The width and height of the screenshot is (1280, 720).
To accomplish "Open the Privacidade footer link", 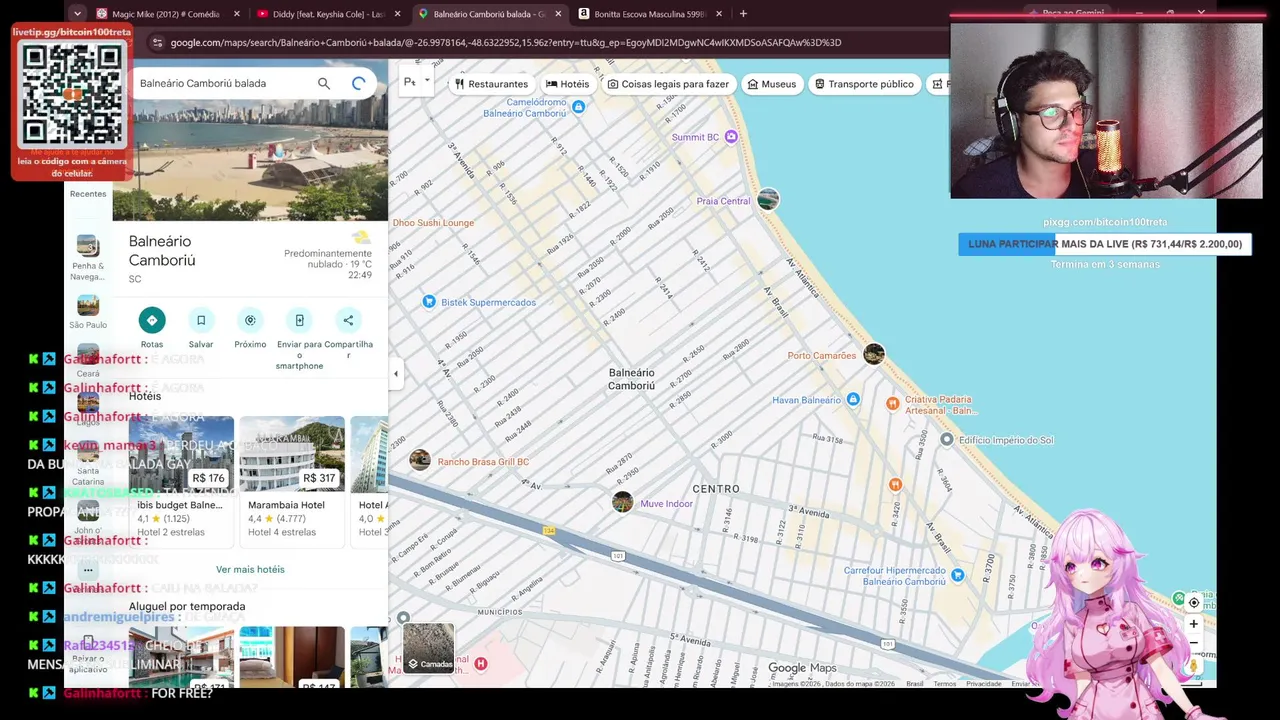I will [x=984, y=684].
